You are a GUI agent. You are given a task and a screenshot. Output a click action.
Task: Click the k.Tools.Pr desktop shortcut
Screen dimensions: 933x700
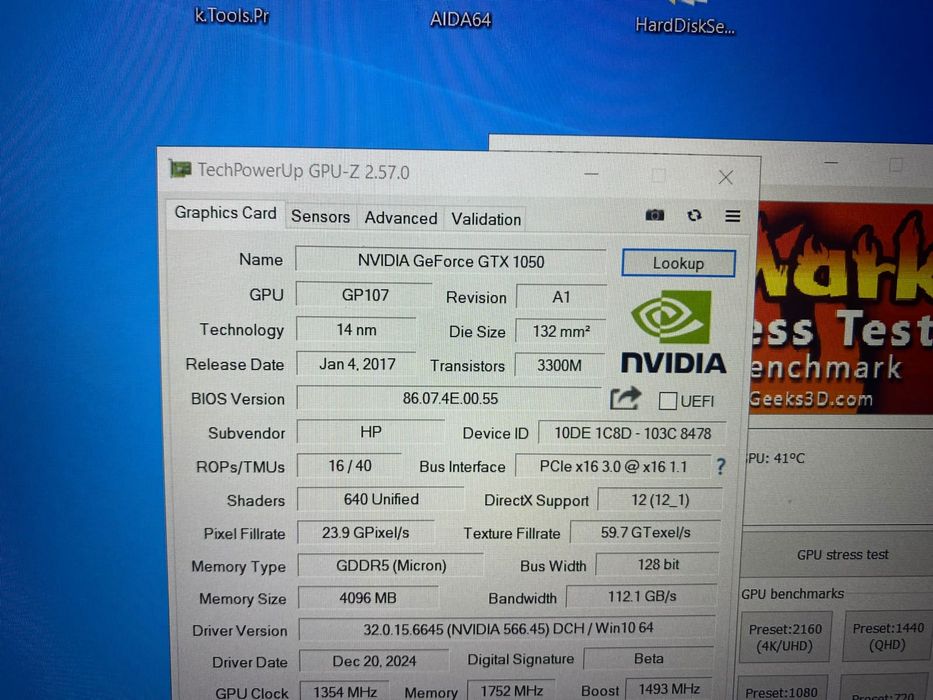pyautogui.click(x=232, y=15)
